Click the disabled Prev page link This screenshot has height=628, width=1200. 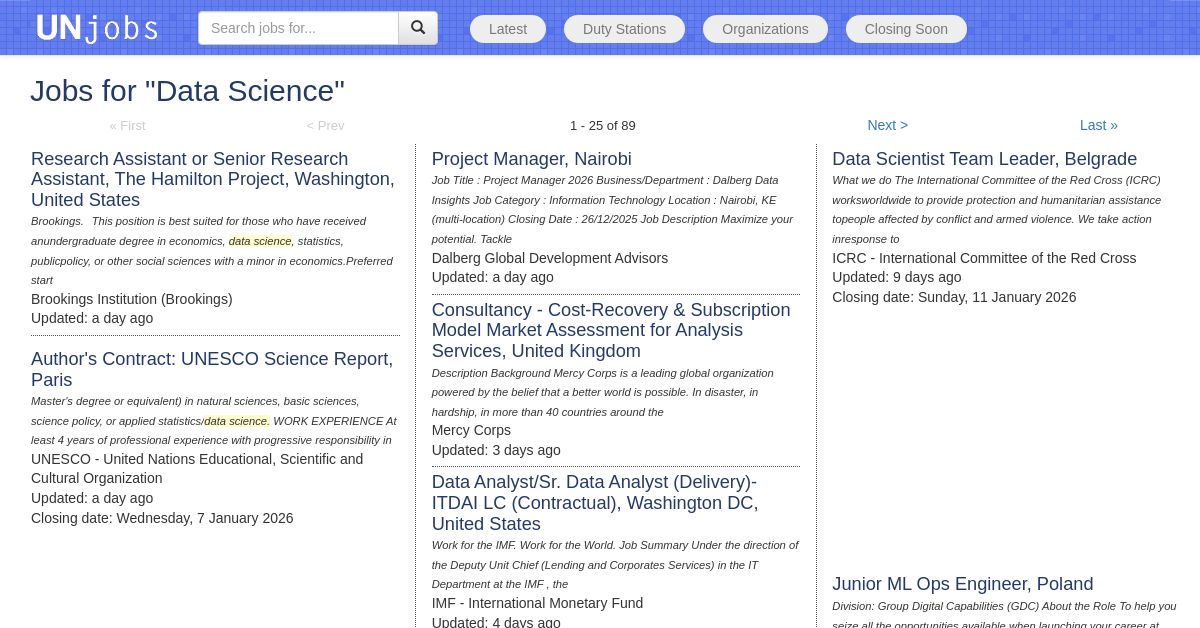325,126
